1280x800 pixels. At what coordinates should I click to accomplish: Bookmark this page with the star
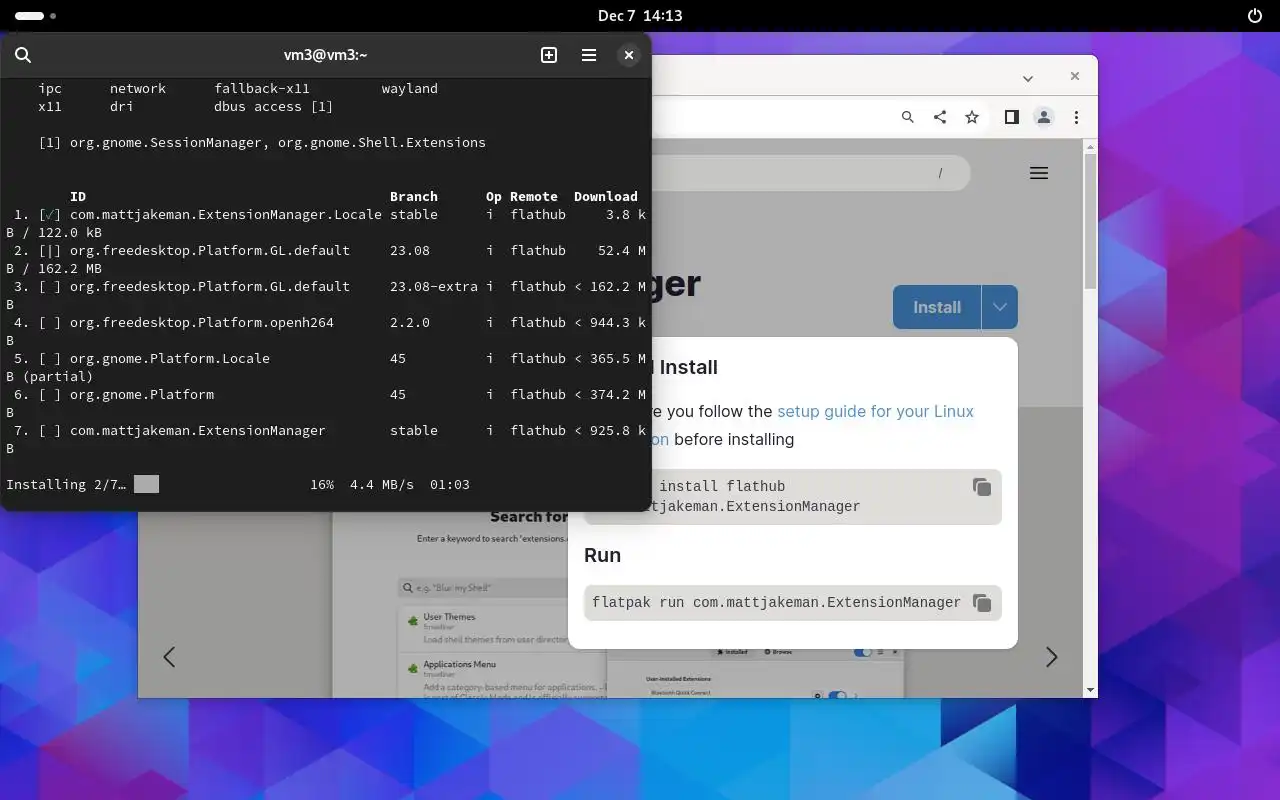[972, 117]
